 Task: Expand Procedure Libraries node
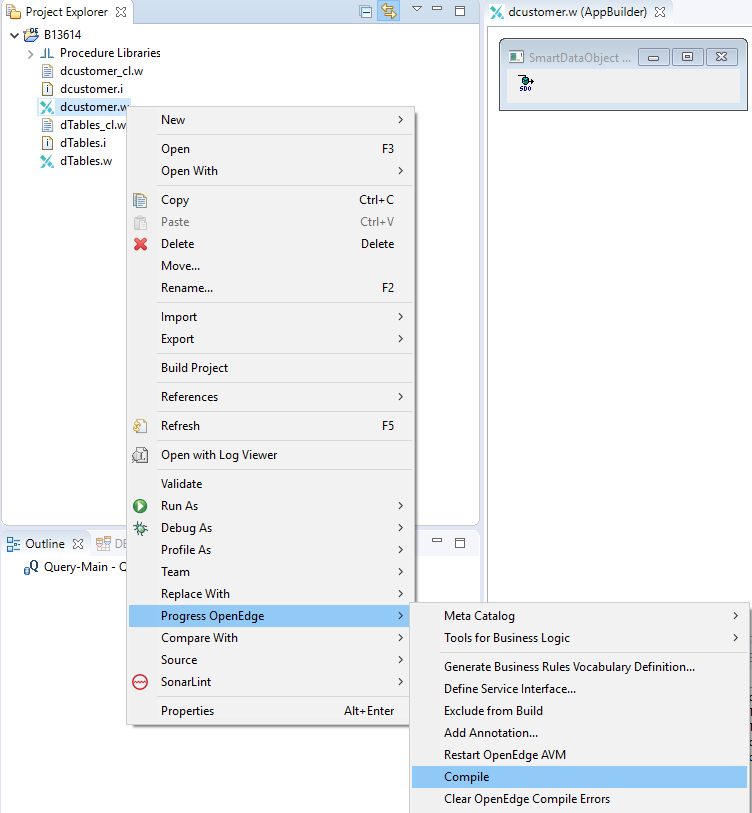tap(30, 53)
